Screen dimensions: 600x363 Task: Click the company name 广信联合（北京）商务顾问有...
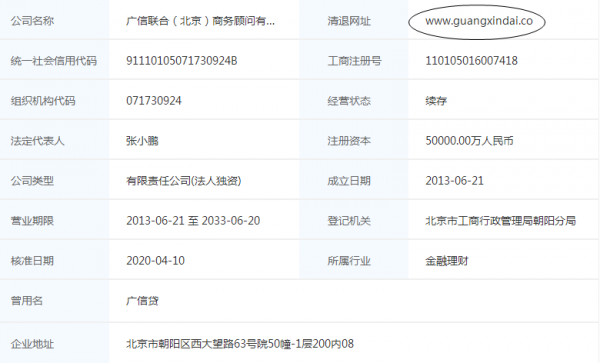(x=201, y=21)
